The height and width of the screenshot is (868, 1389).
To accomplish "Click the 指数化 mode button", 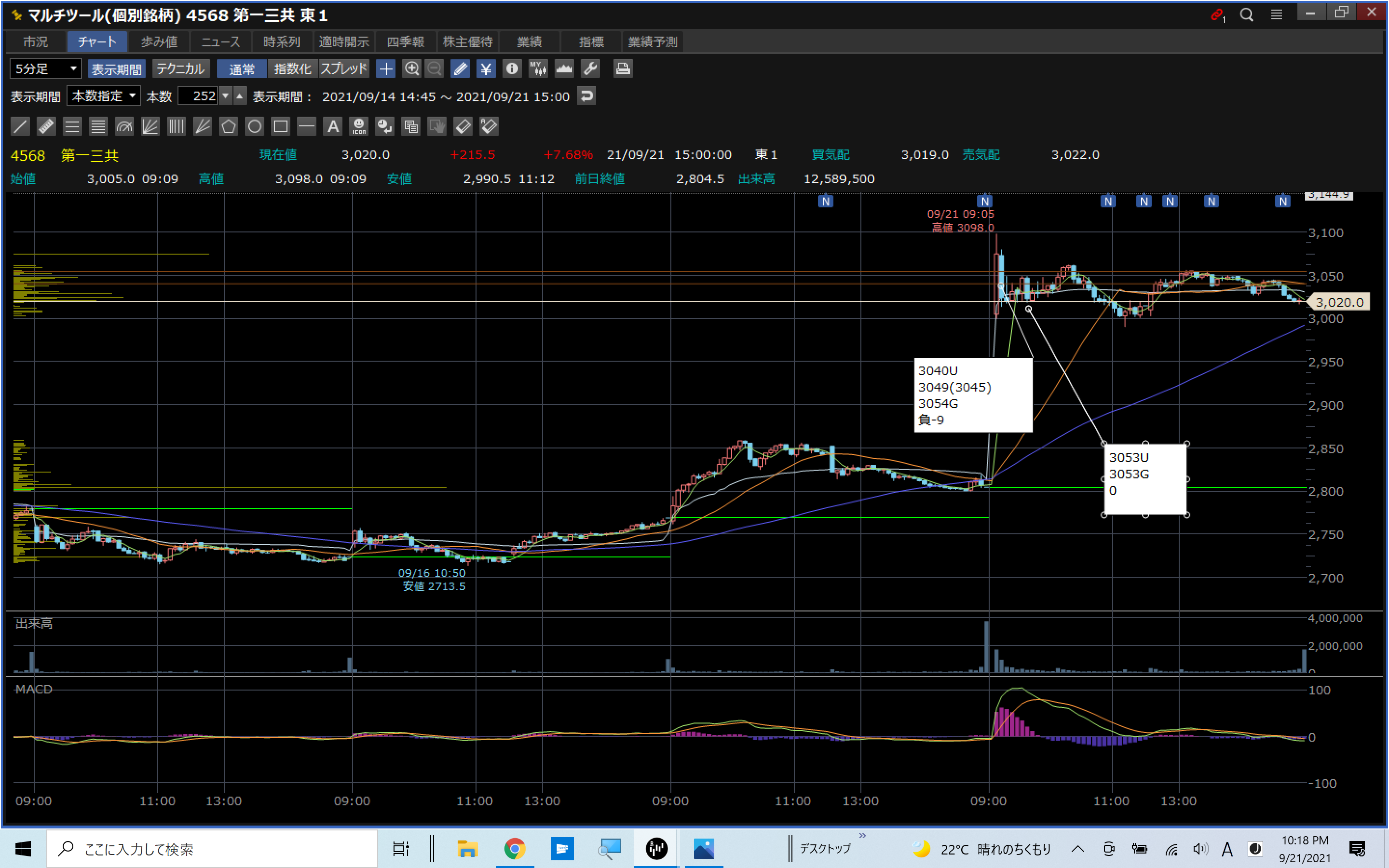I will 292,69.
